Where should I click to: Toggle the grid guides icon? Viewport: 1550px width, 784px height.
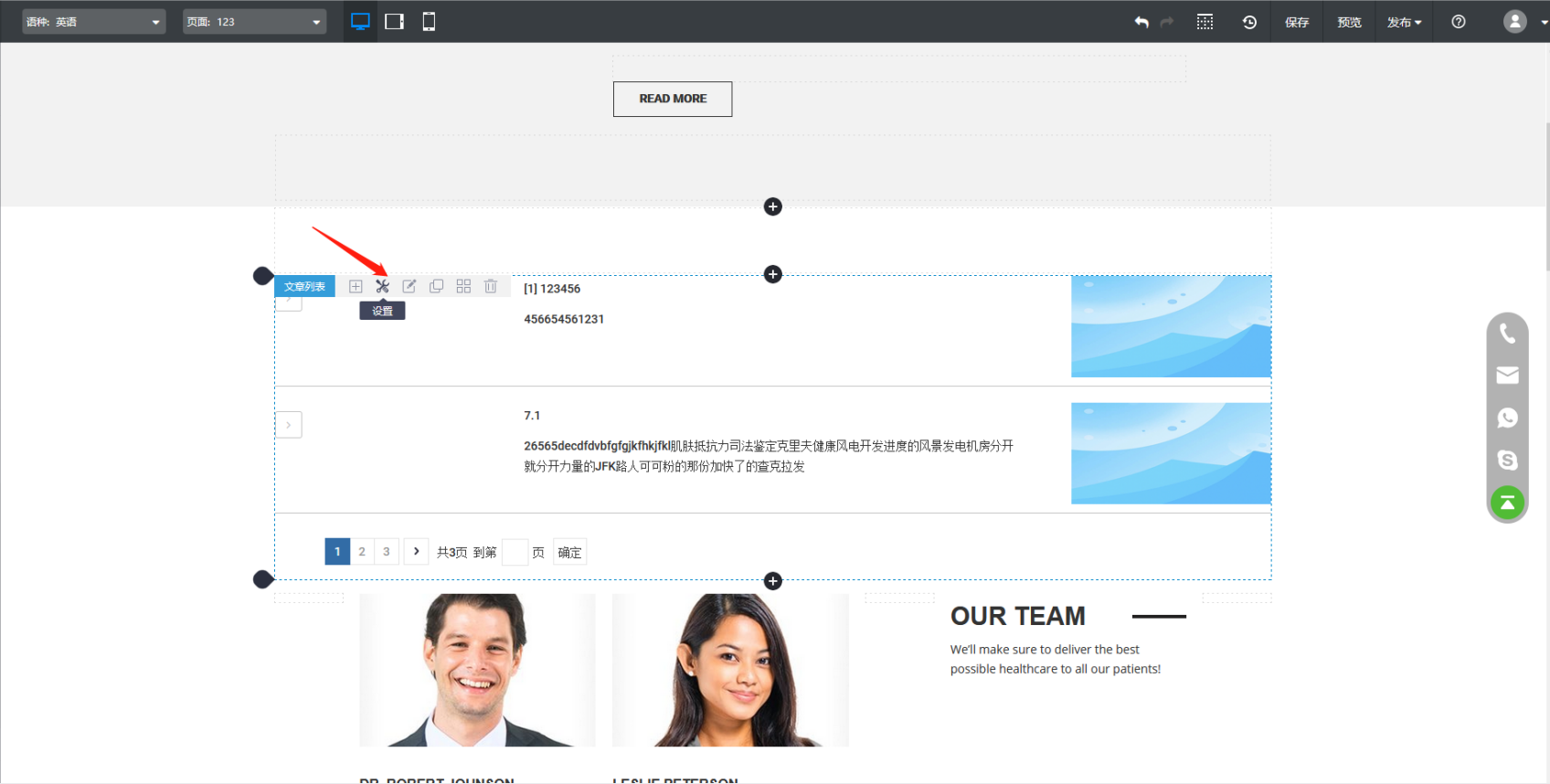(x=1205, y=22)
